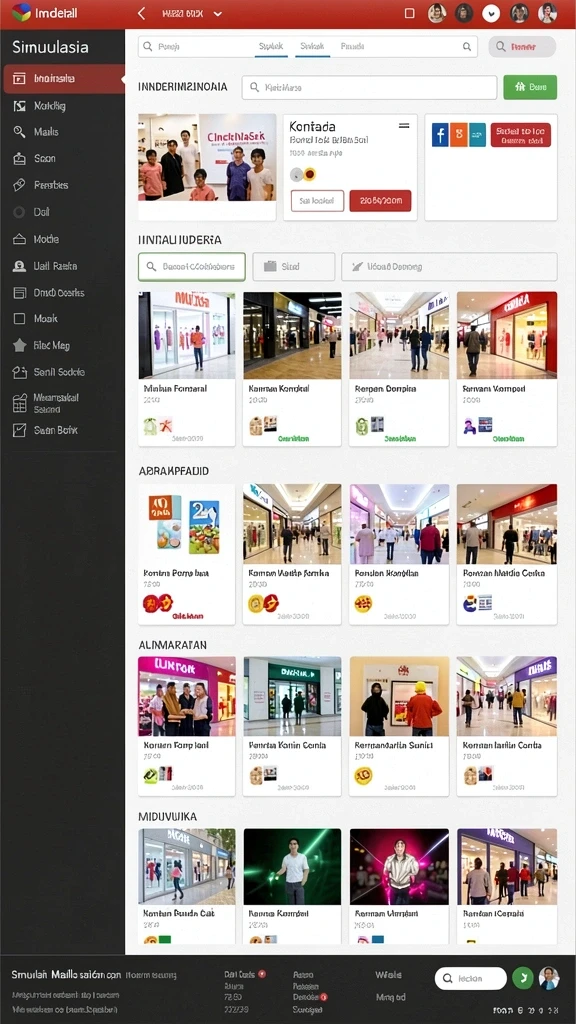Open the magenta storefront group photo card
Image resolution: width=576 pixels, height=1024 pixels.
pos(187,726)
